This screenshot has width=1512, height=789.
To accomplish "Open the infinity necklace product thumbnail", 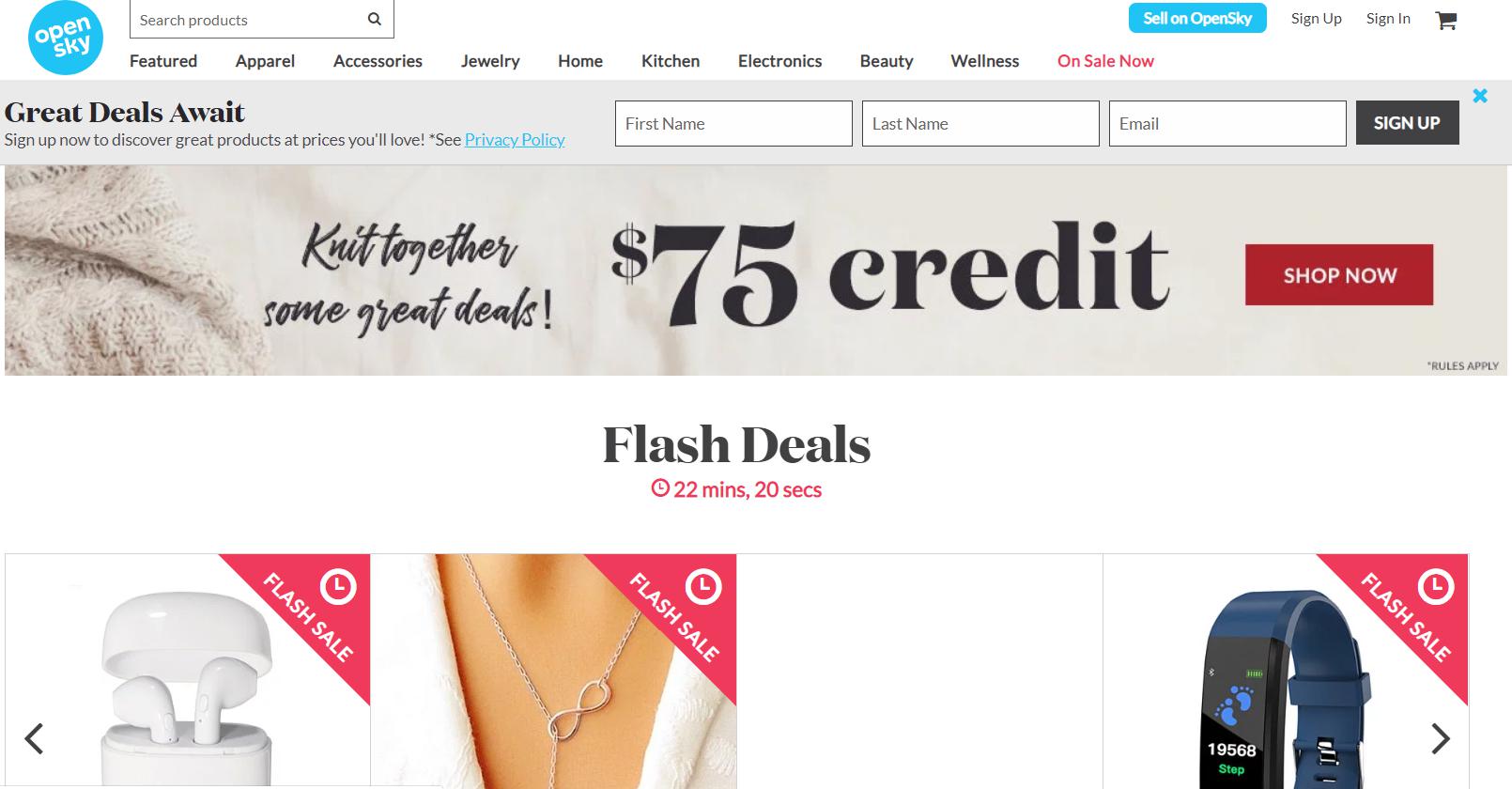I will (553, 672).
